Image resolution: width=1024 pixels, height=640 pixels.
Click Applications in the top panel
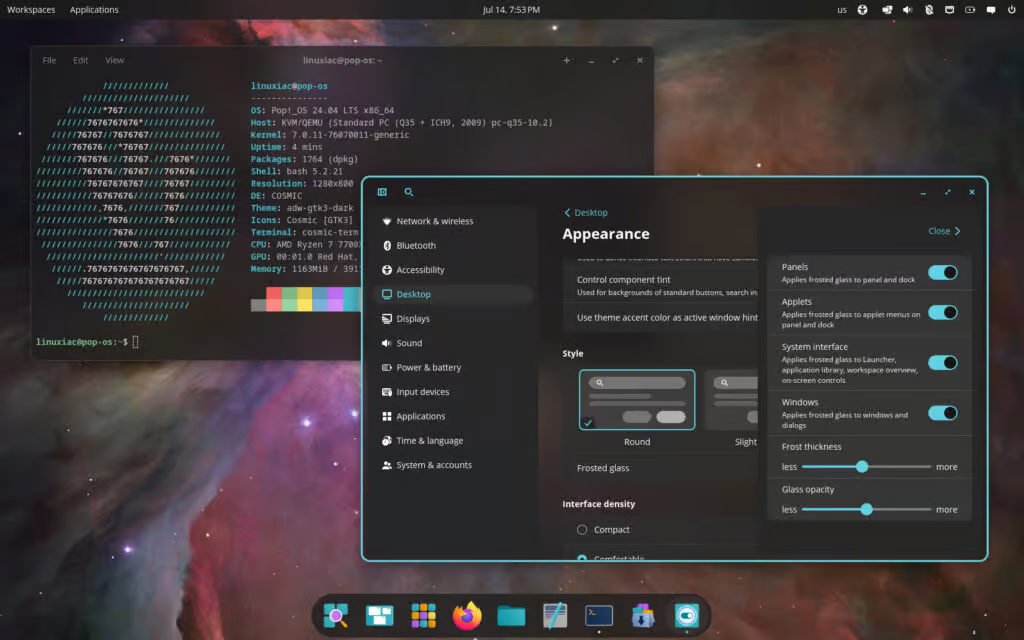point(94,10)
